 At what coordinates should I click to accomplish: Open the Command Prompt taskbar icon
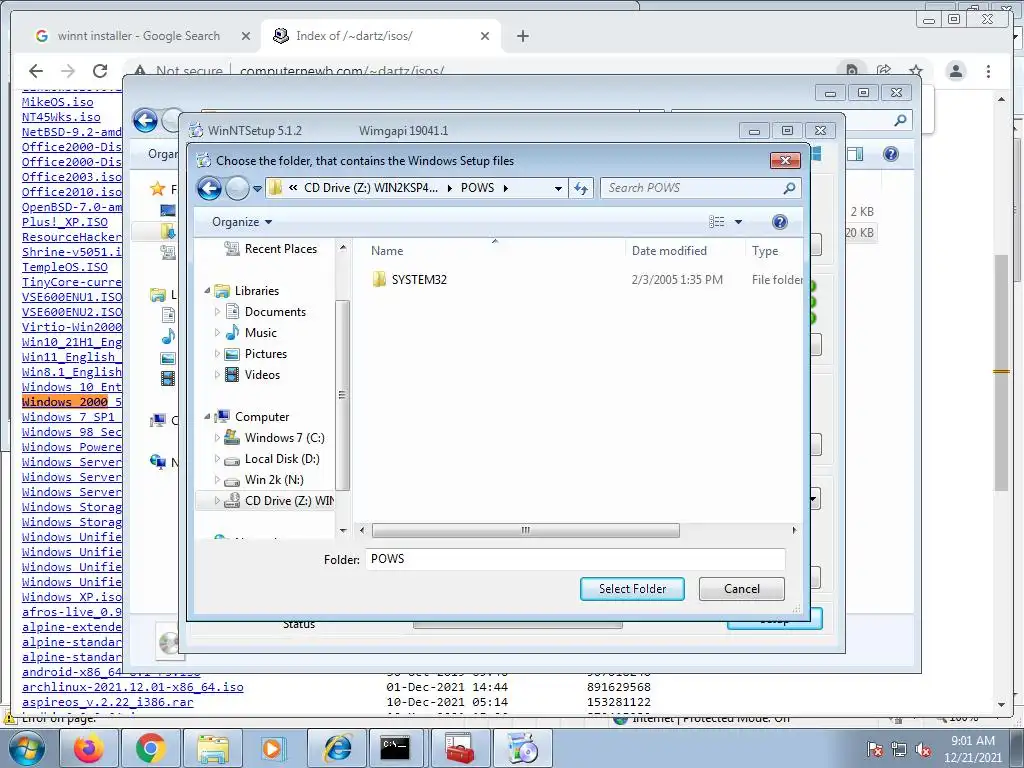396,748
